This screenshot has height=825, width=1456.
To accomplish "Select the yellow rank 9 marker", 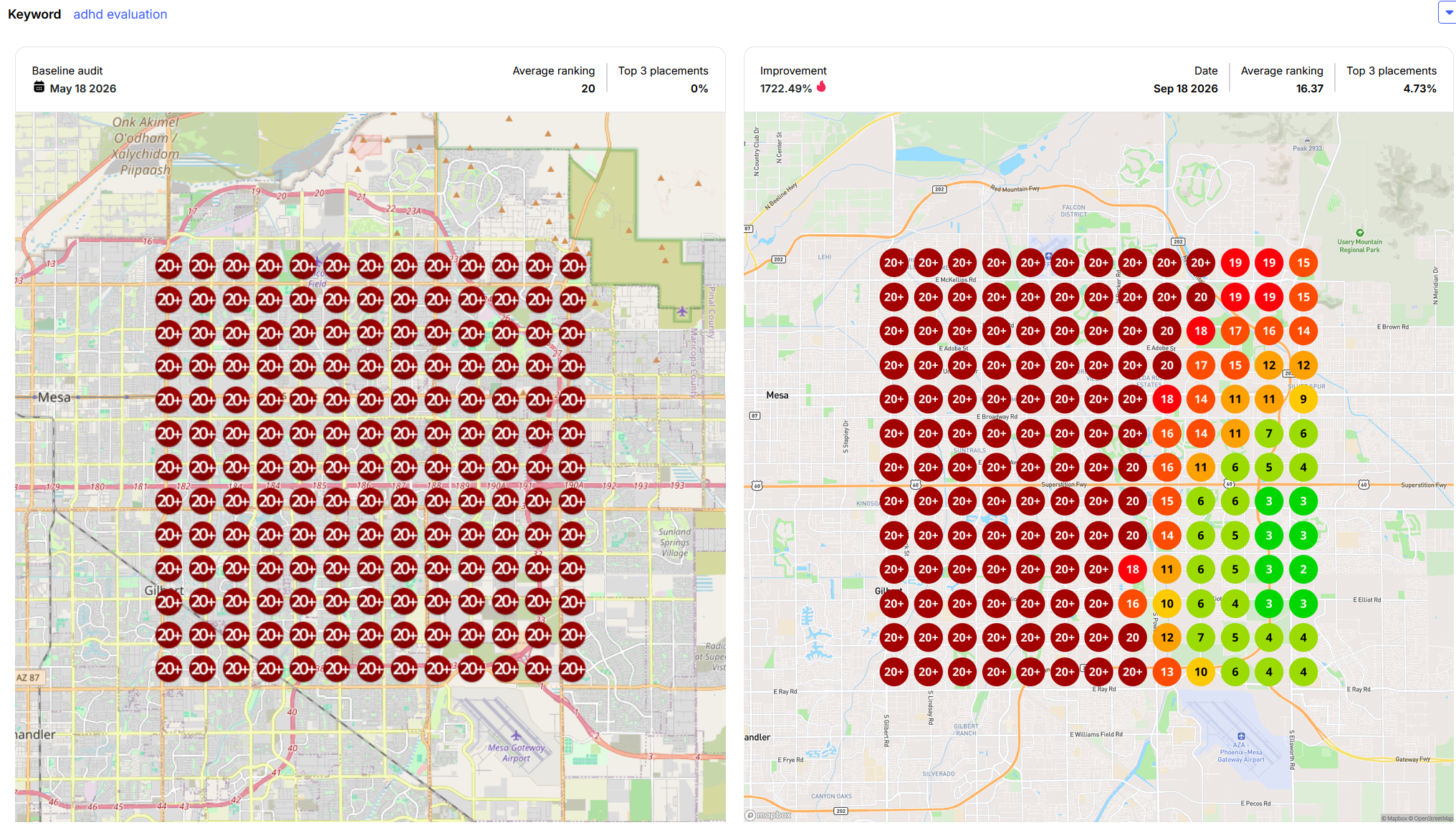I will (1303, 400).
